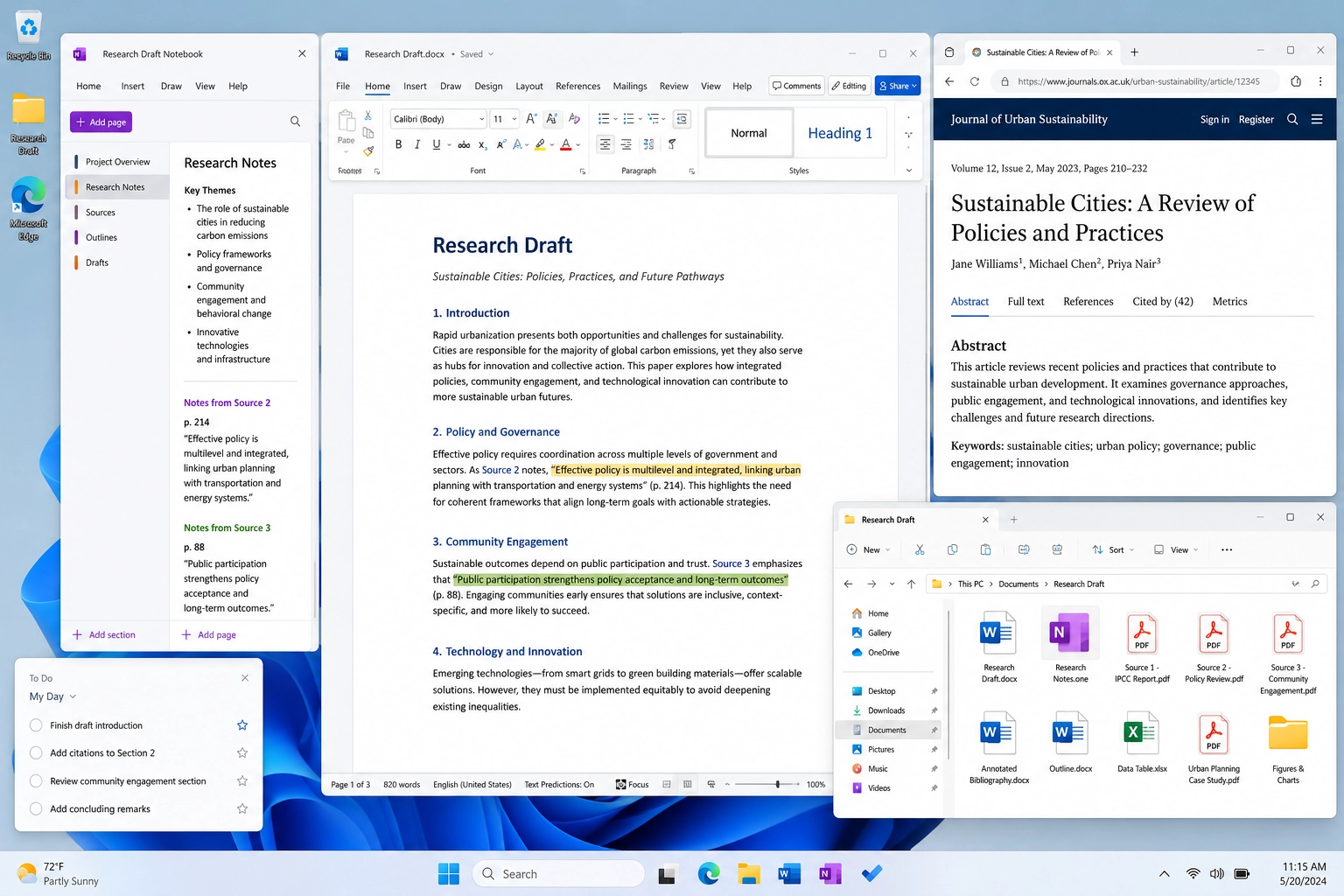Expand the My Day list chevron
The image size is (1344, 896).
pos(73,696)
